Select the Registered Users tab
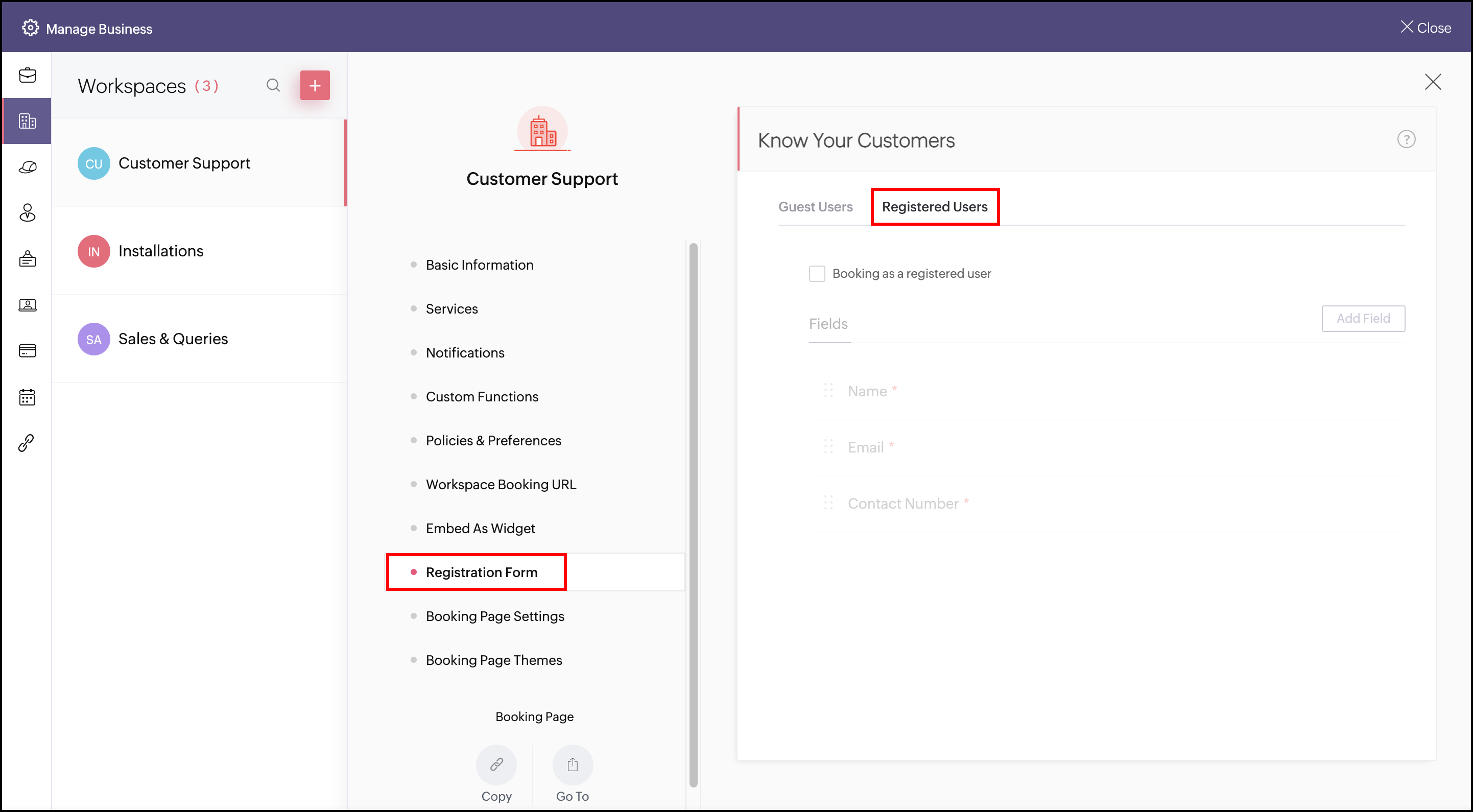 (x=934, y=206)
